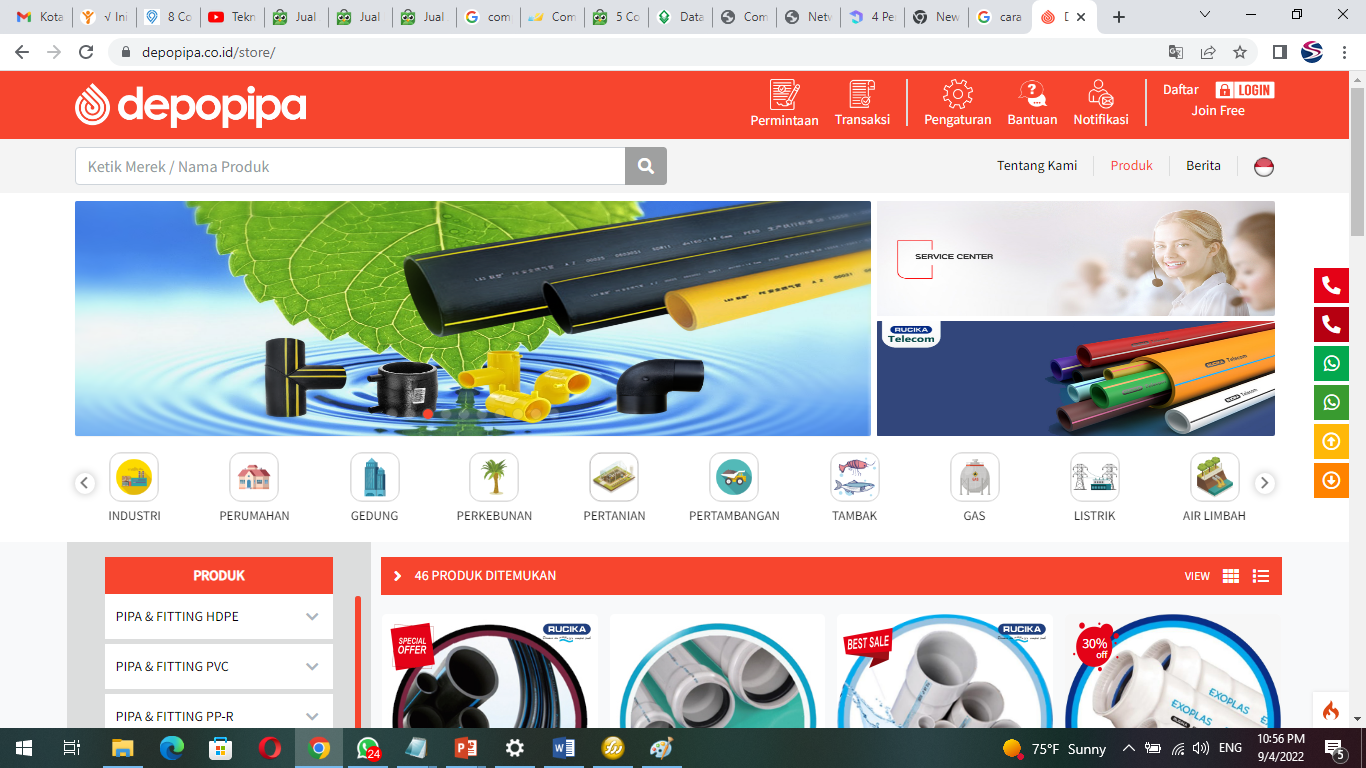Click the lower green WhatsApp side button
1366x768 pixels.
click(x=1331, y=403)
